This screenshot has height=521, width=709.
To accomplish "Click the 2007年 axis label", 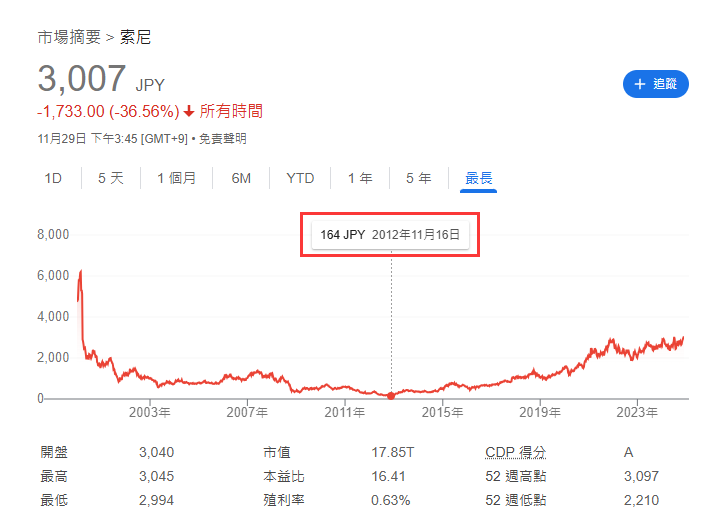I will click(247, 412).
